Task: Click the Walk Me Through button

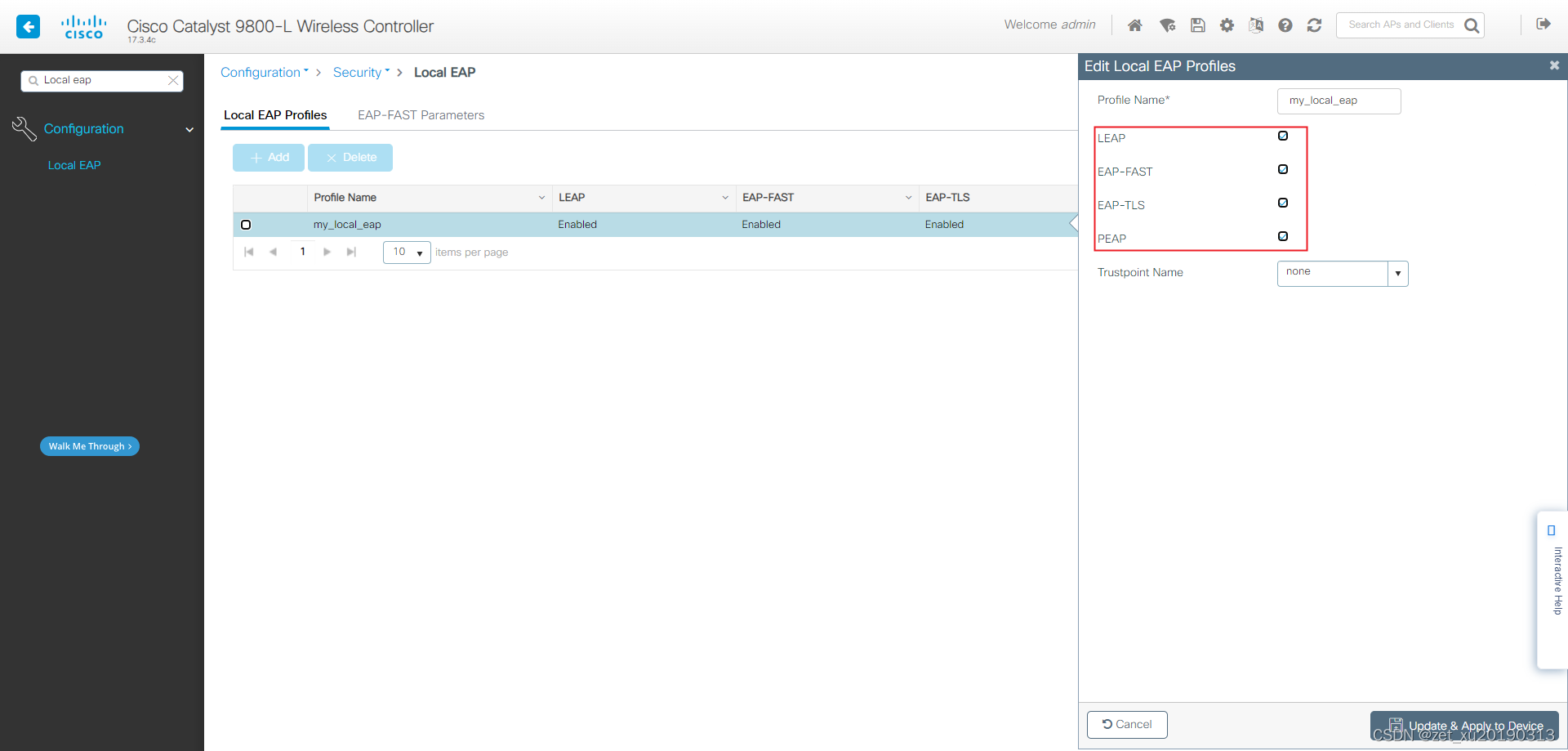Action: tap(90, 446)
